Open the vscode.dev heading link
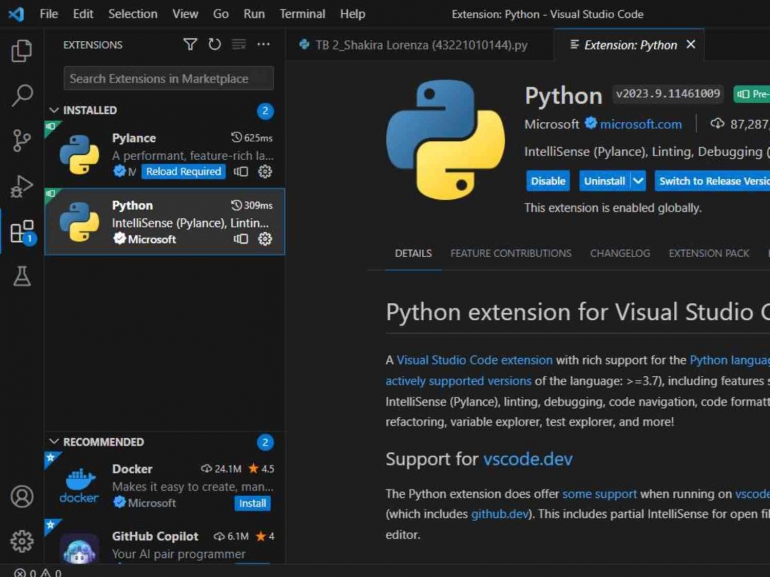The width and height of the screenshot is (770, 577). 528,459
